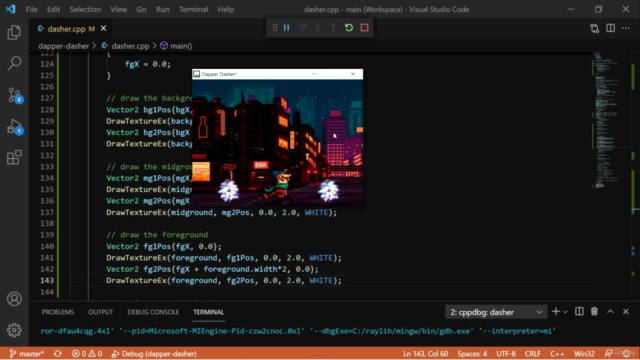Image resolution: width=640 pixels, height=360 pixels.
Task: Click the Step Into debug button
Action: coord(318,28)
